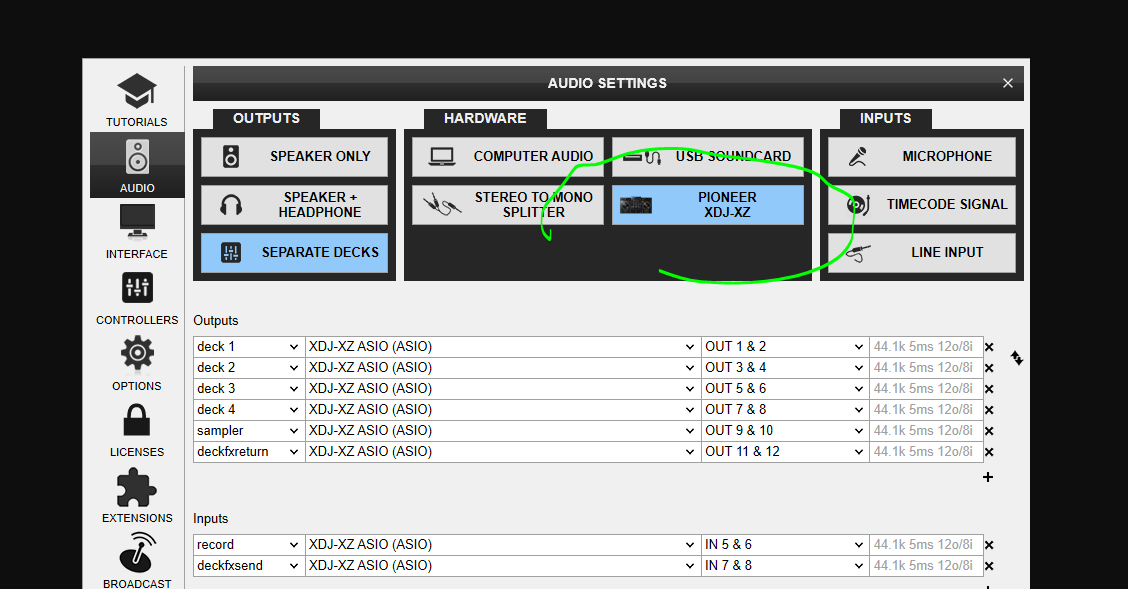Open the OUT 11 & 12 channel dropdown
The width and height of the screenshot is (1128, 589).
pos(784,452)
